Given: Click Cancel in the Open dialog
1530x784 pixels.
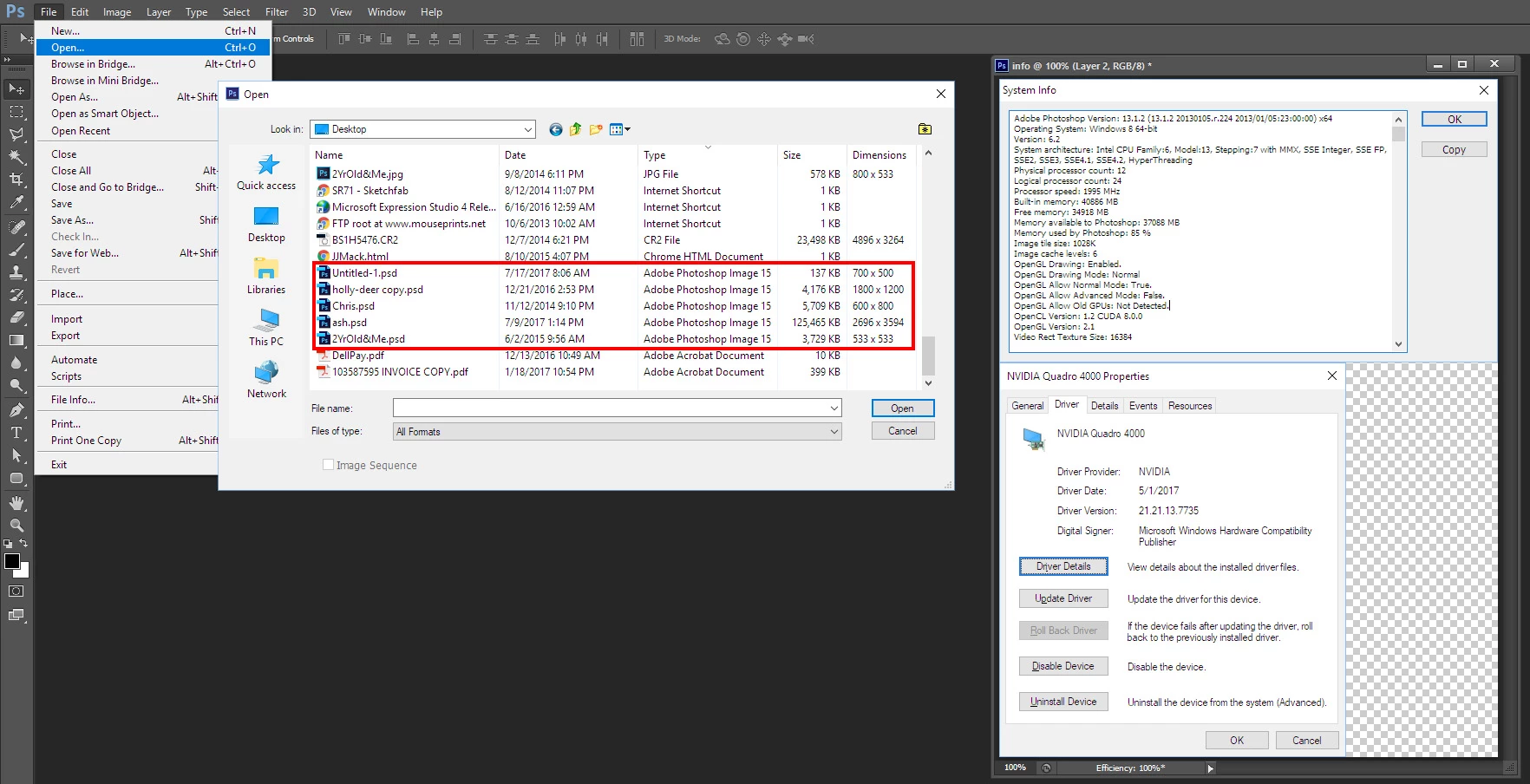Looking at the screenshot, I should pyautogui.click(x=902, y=431).
